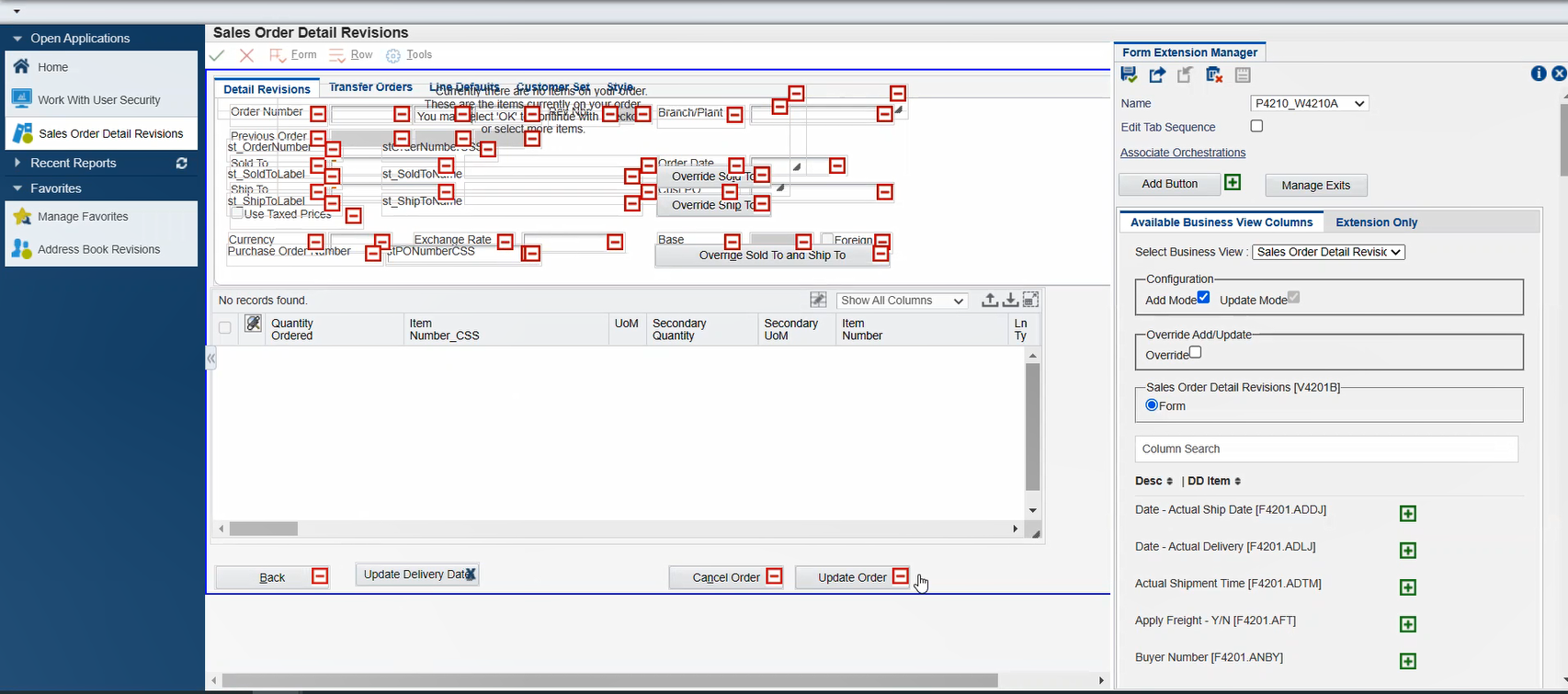Screen dimensions: 1568x694
Task: Add the Apply Freight - Y/N column
Action: click(x=1407, y=624)
